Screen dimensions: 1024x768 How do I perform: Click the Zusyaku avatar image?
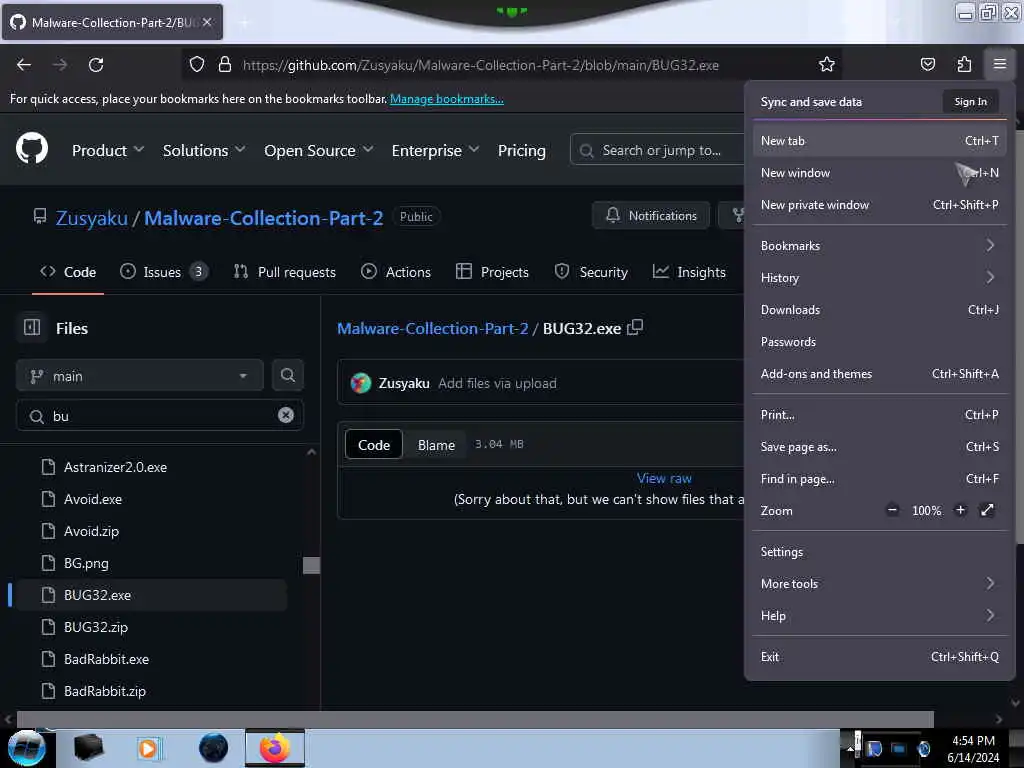tap(360, 383)
